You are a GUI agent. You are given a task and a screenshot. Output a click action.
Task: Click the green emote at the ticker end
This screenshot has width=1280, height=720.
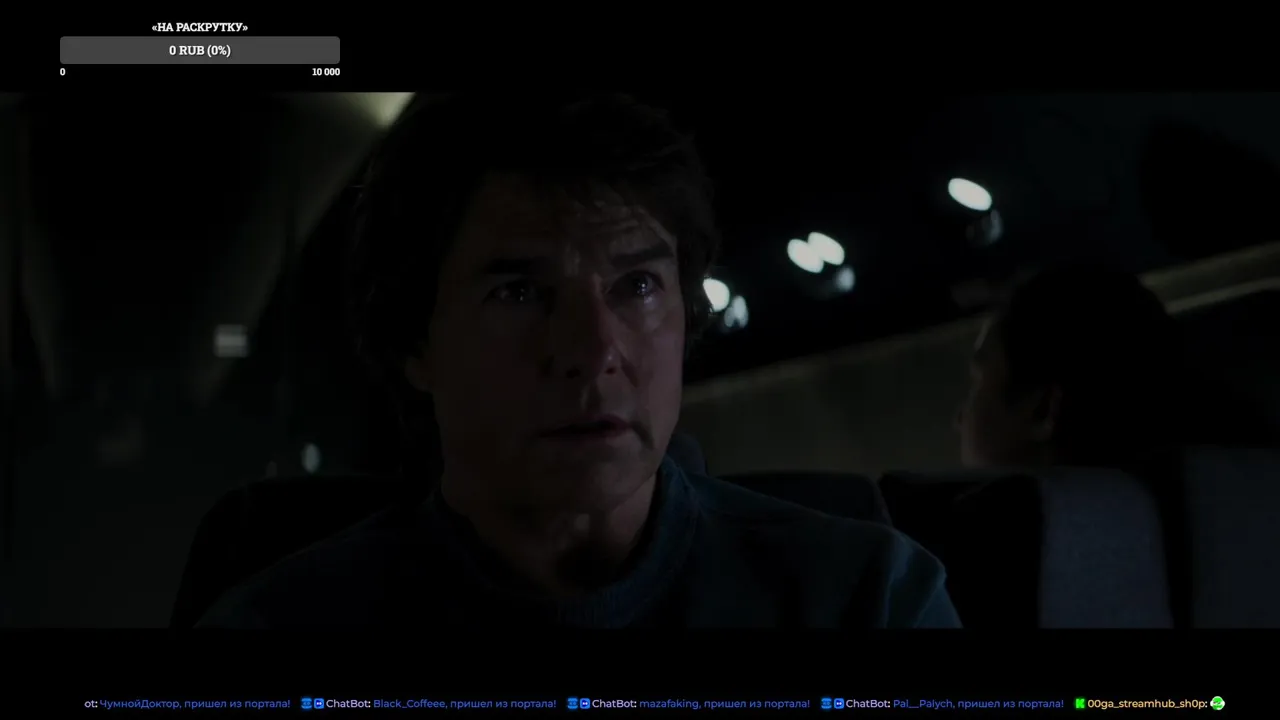point(1217,704)
